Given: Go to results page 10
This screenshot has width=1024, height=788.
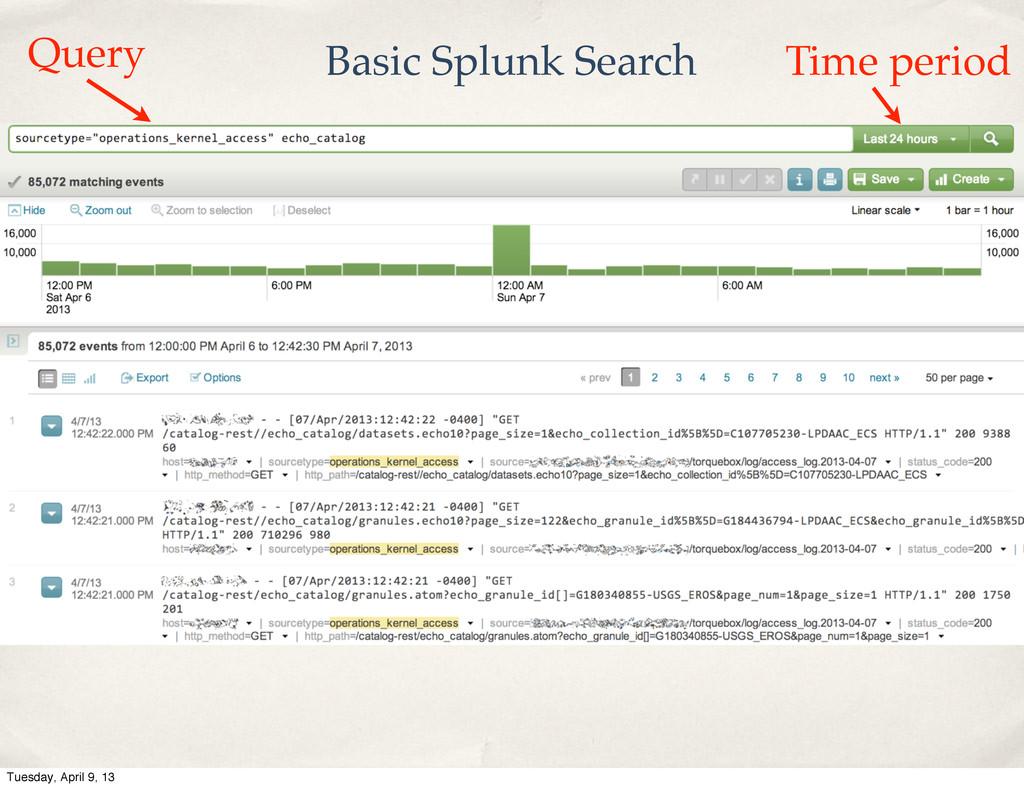Looking at the screenshot, I should 848,377.
